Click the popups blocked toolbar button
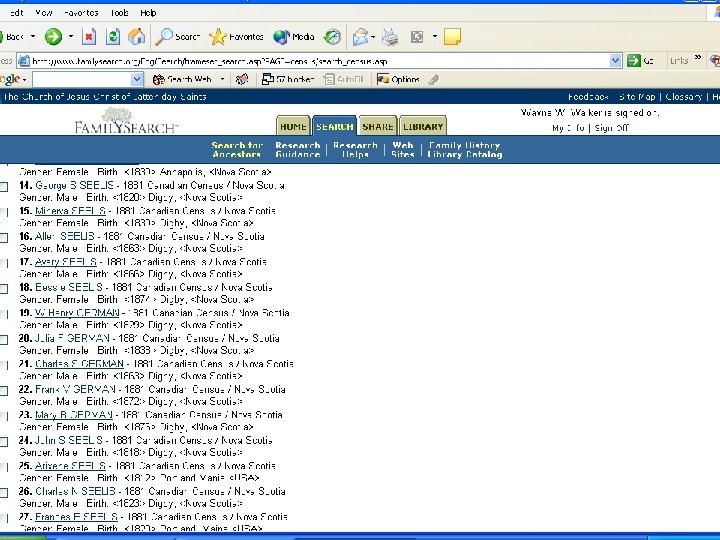The height and width of the screenshot is (540, 720). (287, 79)
